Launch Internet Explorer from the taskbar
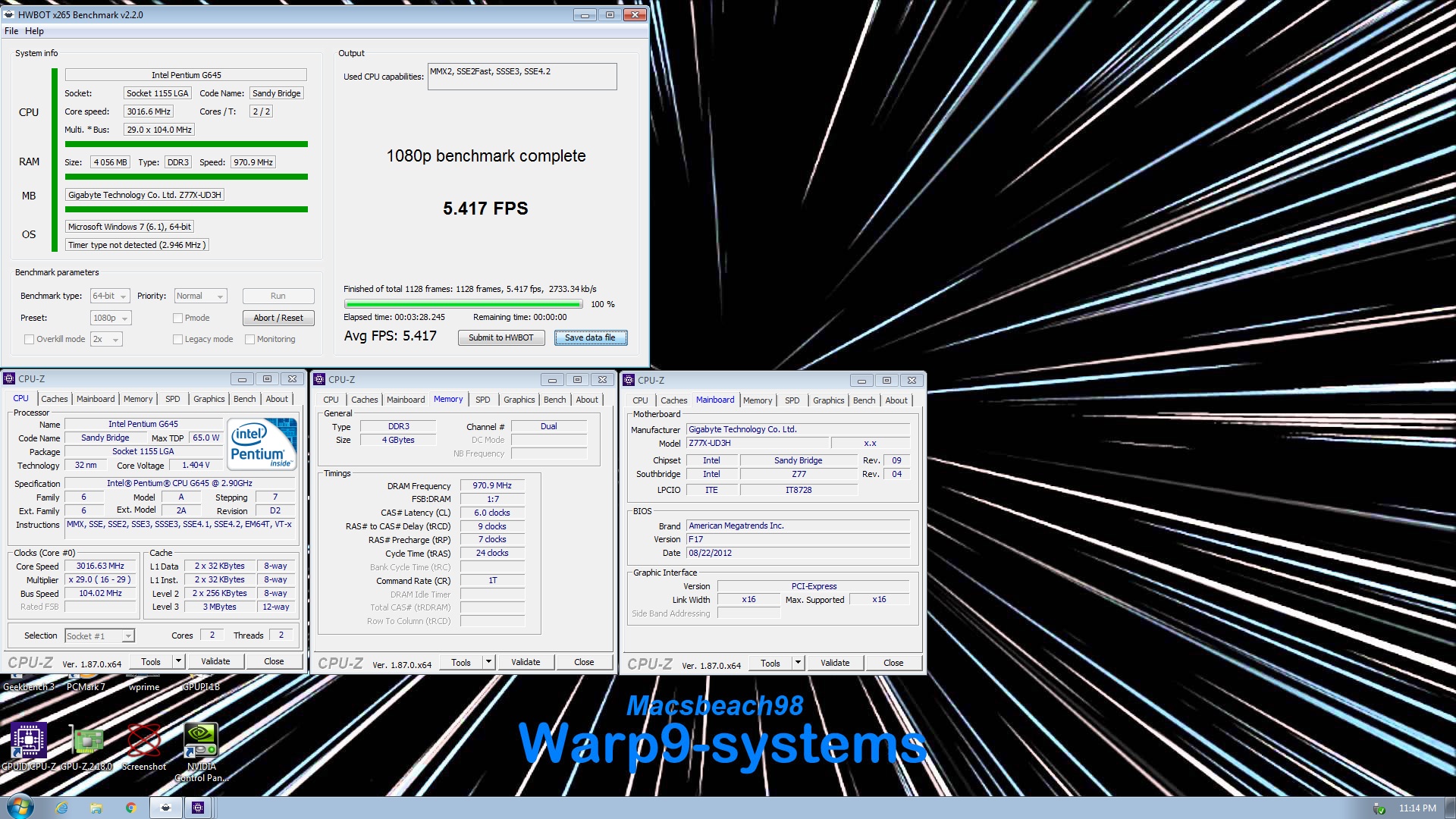1456x819 pixels. click(x=61, y=808)
